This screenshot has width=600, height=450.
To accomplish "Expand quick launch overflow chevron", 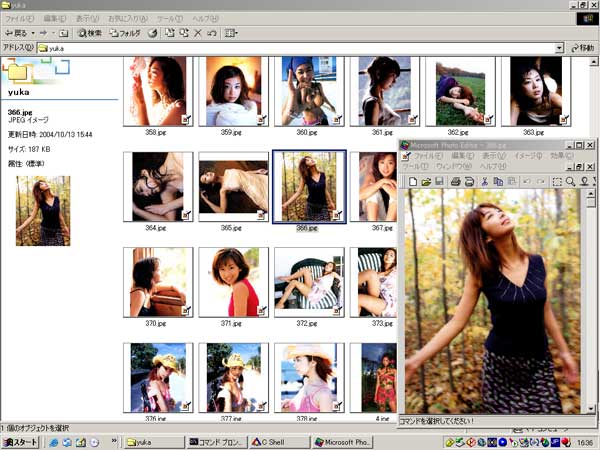I will pyautogui.click(x=114, y=441).
